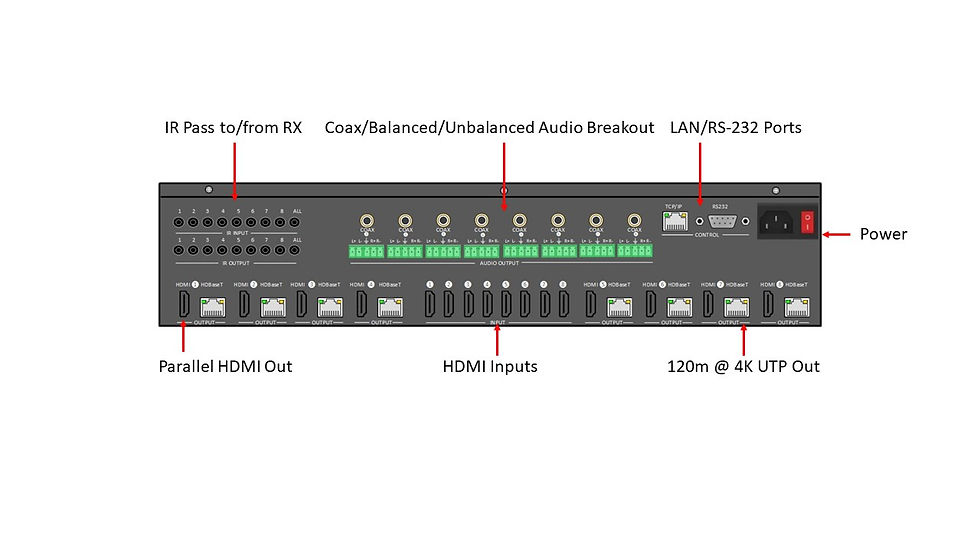Select the fourth COAX audio connector

click(481, 220)
